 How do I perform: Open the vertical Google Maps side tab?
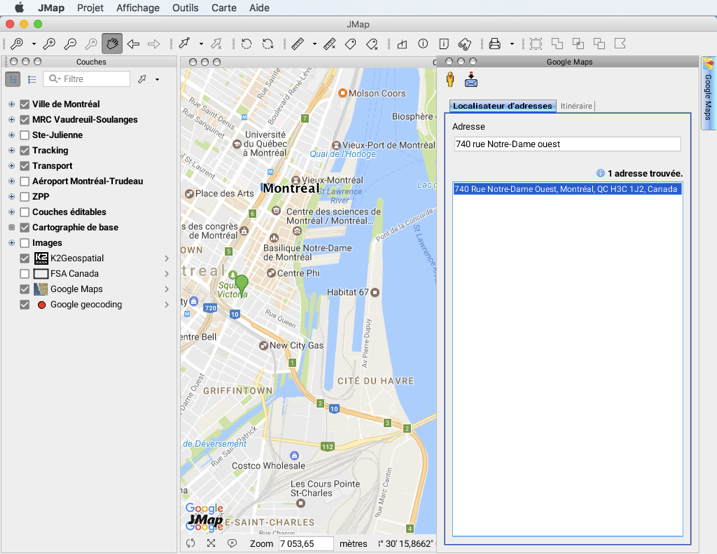tap(708, 92)
